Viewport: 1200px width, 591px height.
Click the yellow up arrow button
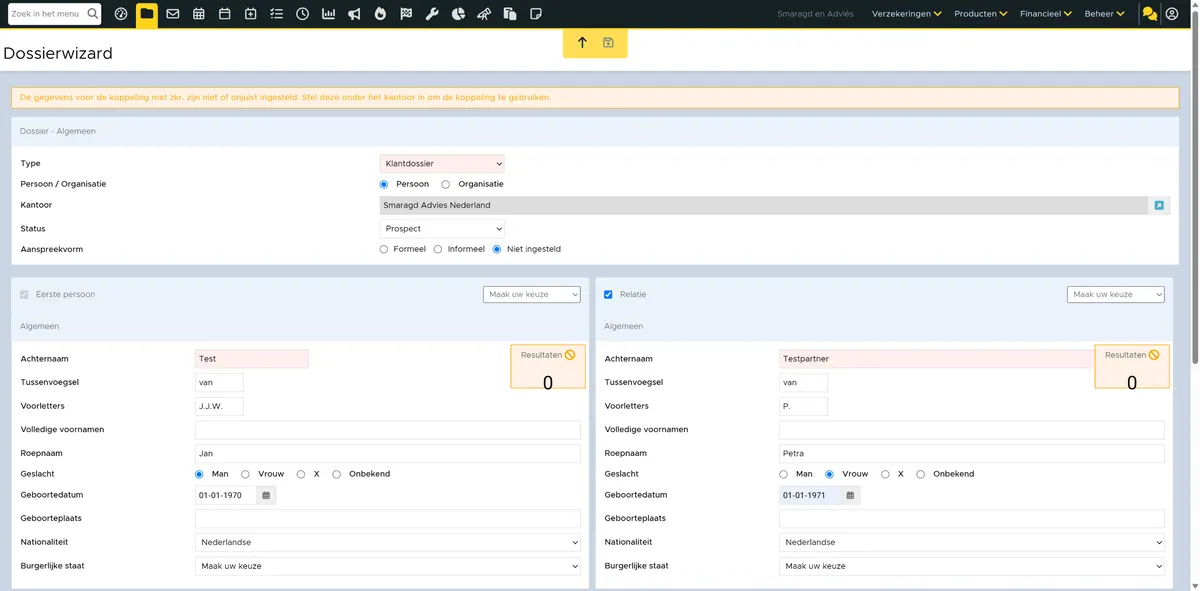[583, 43]
